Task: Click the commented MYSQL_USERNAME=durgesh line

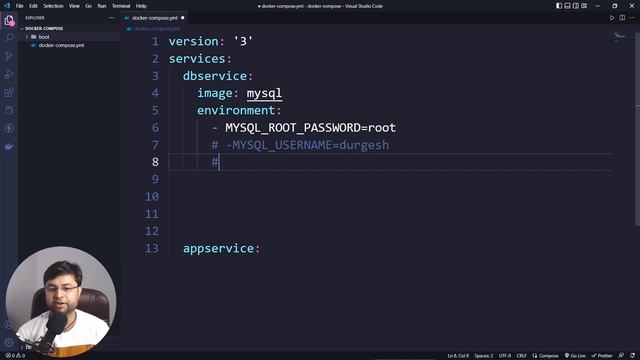Action: pos(300,145)
